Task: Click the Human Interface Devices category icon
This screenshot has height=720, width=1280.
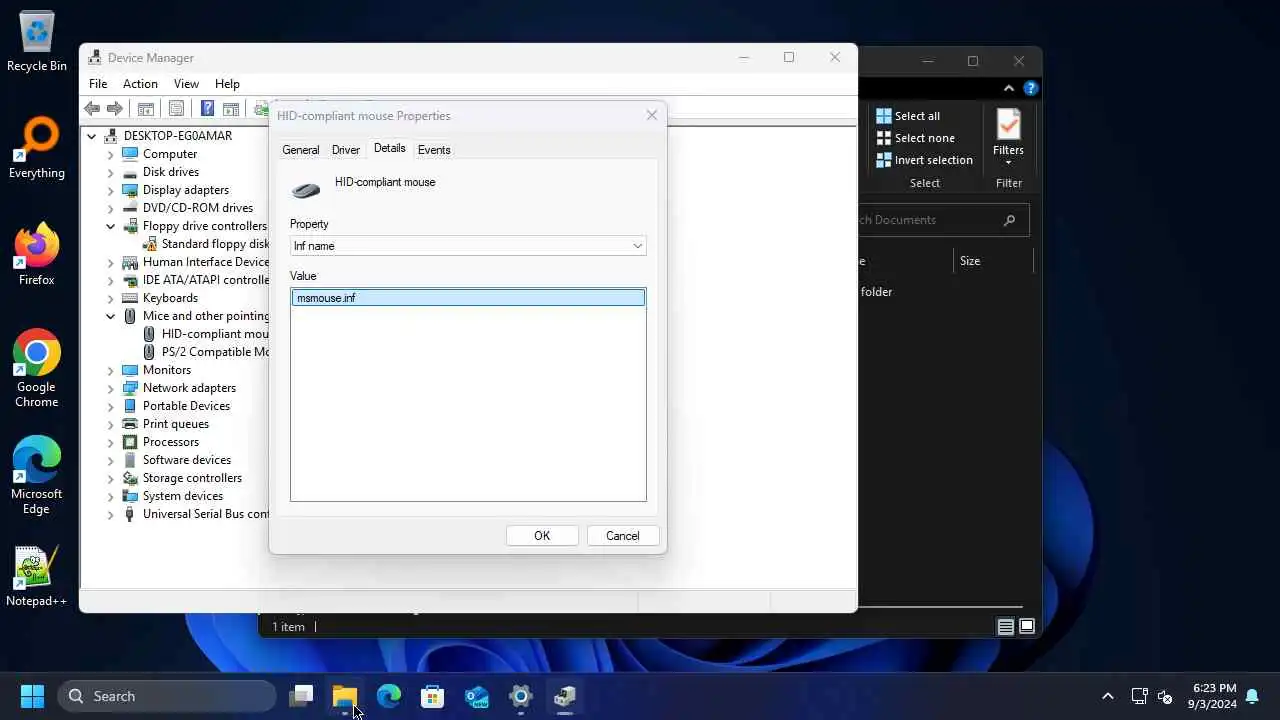Action: (x=130, y=262)
